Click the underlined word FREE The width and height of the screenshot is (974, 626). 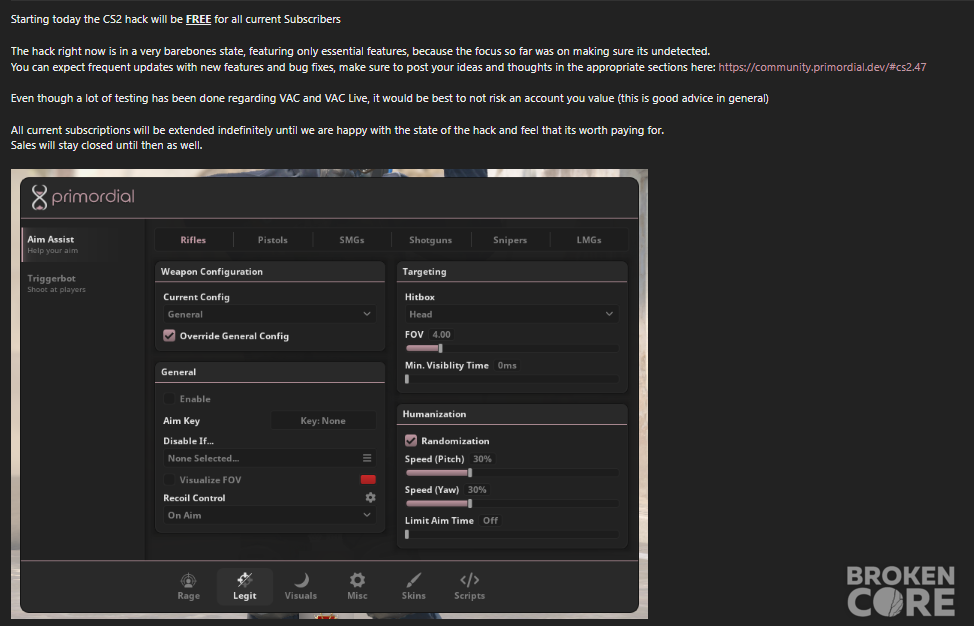tap(198, 19)
